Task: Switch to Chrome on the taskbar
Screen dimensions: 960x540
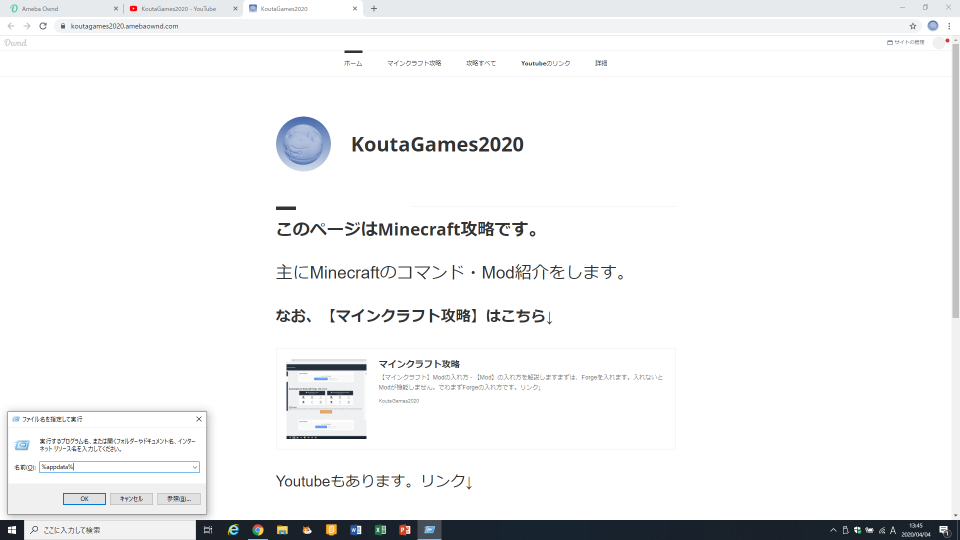Action: (258, 530)
